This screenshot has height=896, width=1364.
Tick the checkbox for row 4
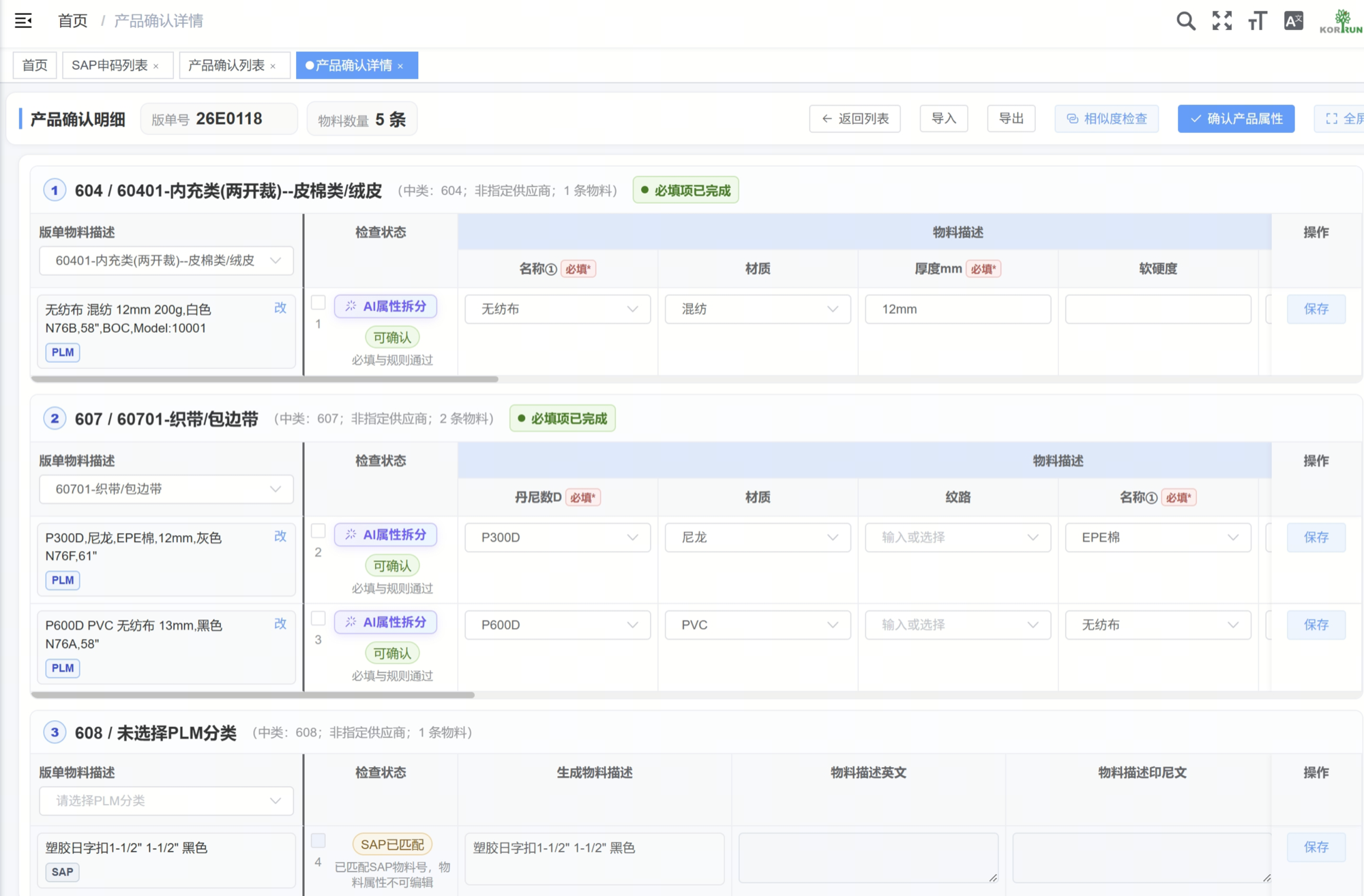pos(318,841)
